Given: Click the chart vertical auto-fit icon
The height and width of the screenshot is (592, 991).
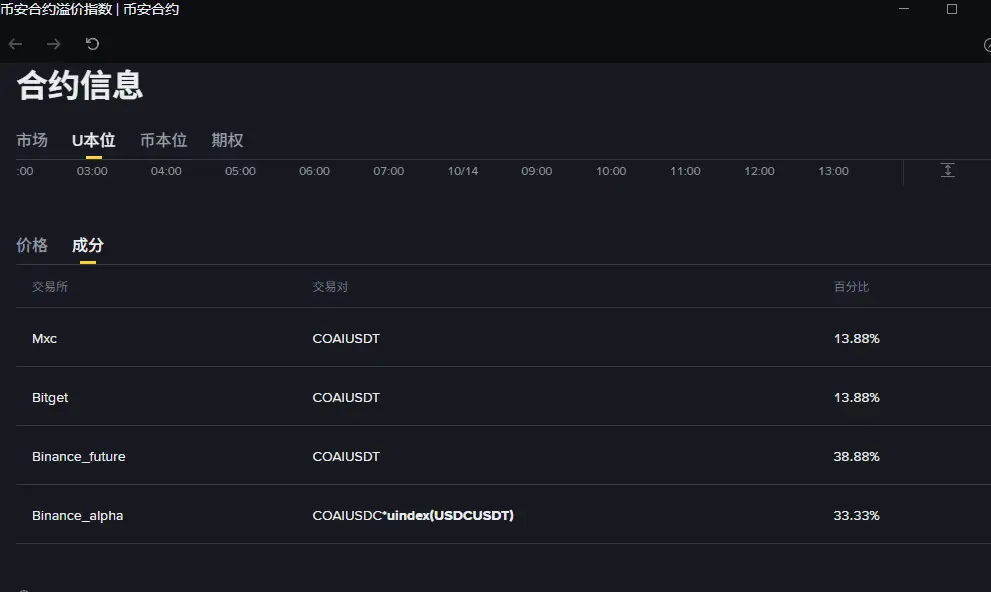Looking at the screenshot, I should coord(947,171).
